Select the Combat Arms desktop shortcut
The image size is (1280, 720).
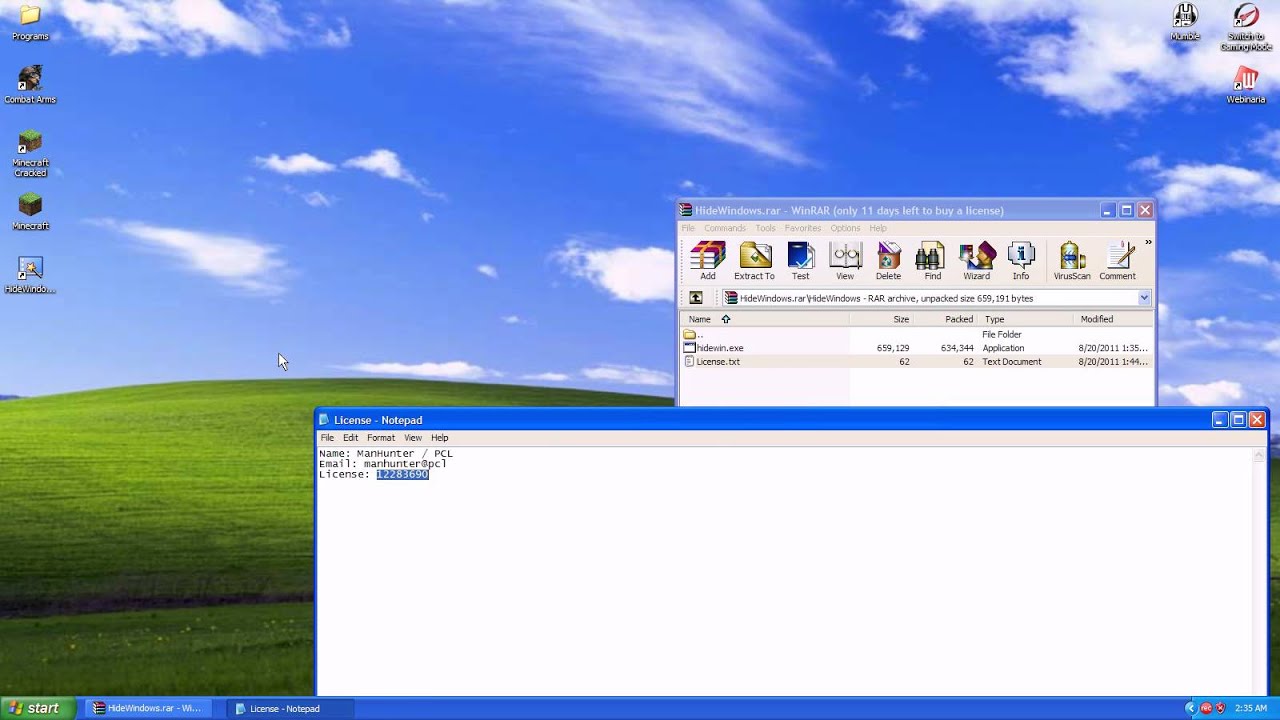pyautogui.click(x=30, y=85)
